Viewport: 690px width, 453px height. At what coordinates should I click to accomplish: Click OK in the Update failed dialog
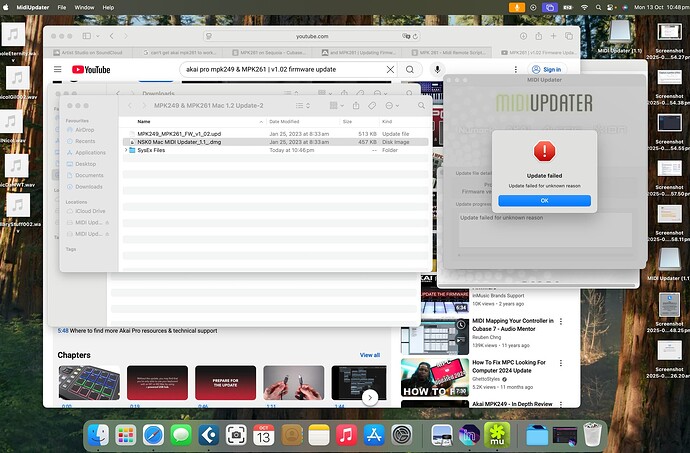pos(544,201)
